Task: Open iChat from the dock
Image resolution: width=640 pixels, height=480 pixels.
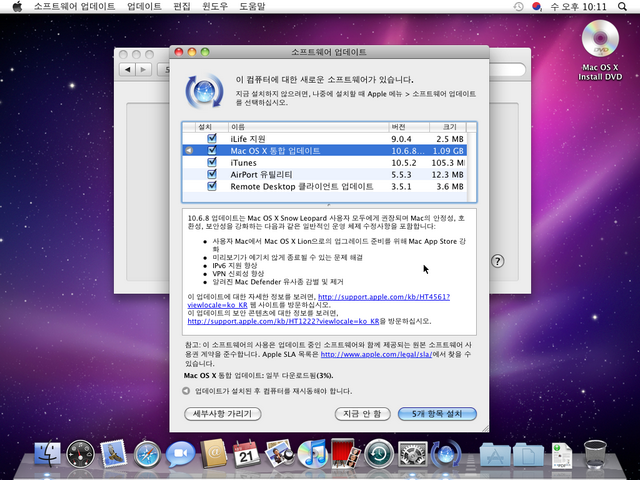Action: pyautogui.click(x=180, y=454)
